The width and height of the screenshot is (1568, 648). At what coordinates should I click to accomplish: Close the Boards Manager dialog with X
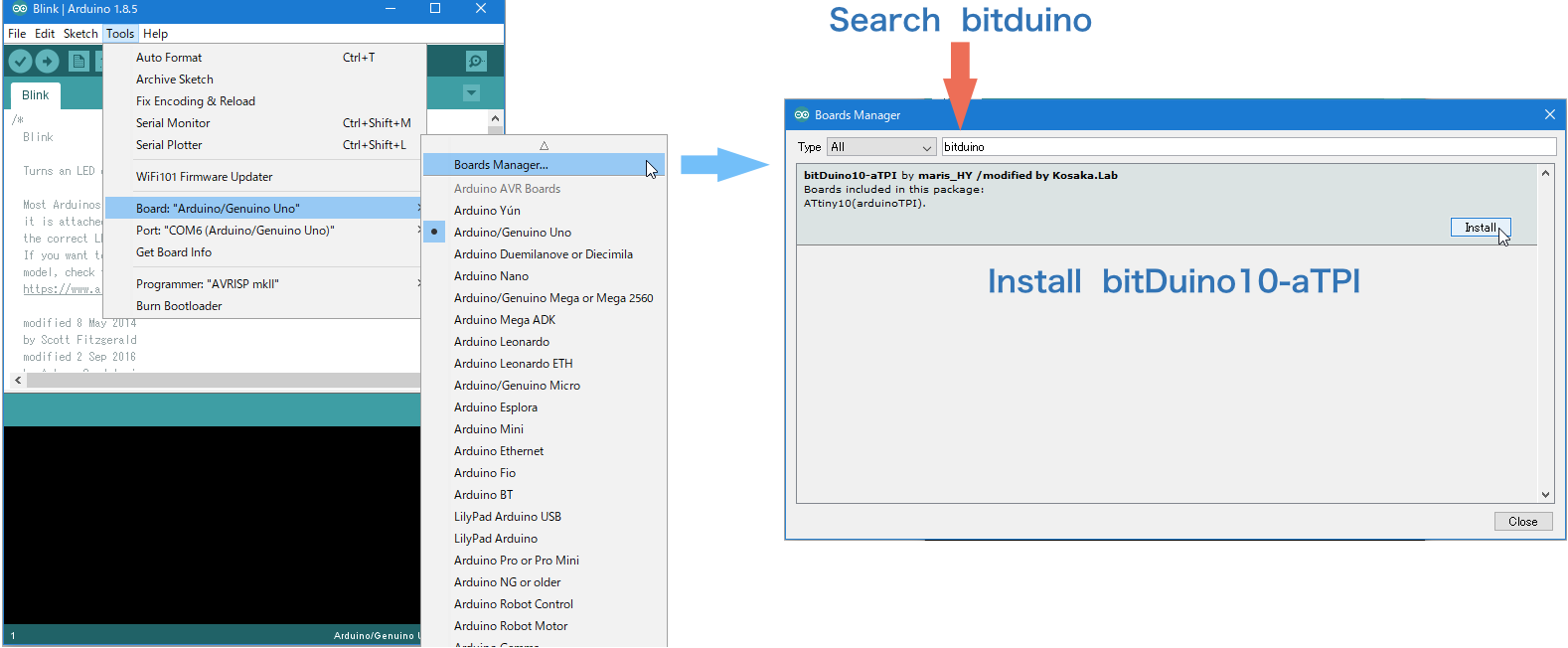coord(1549,115)
